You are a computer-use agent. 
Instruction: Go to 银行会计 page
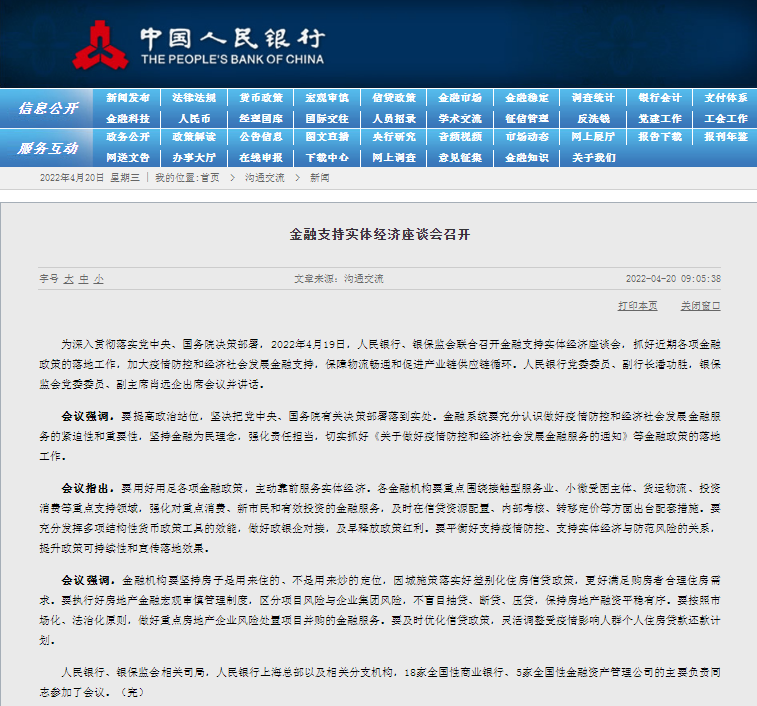tap(660, 98)
